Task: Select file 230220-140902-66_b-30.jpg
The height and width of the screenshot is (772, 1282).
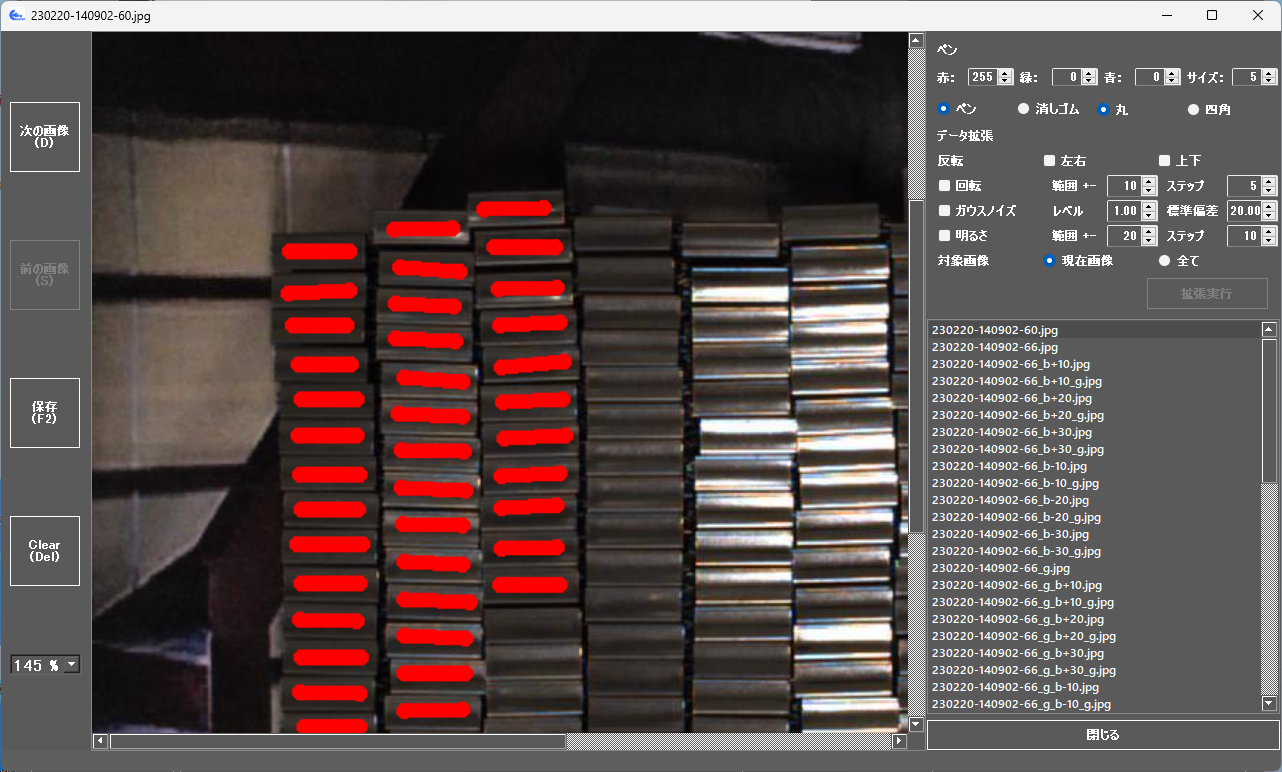Action: 1095,534
